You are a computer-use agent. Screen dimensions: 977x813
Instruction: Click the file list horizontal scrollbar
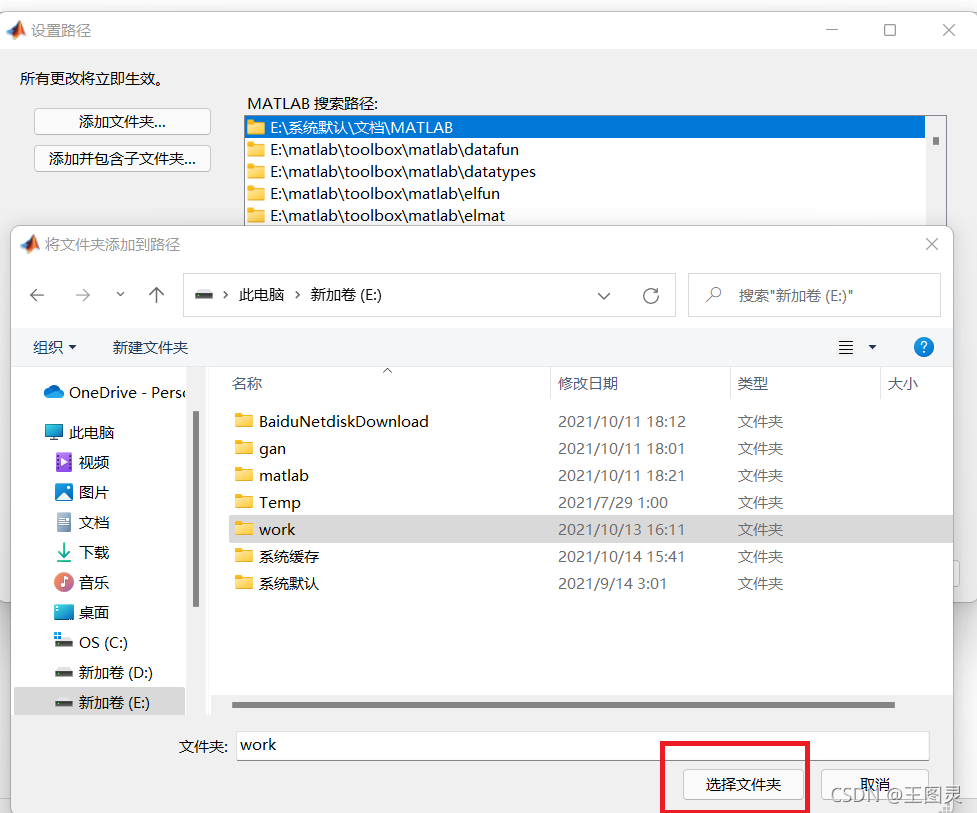coord(563,705)
